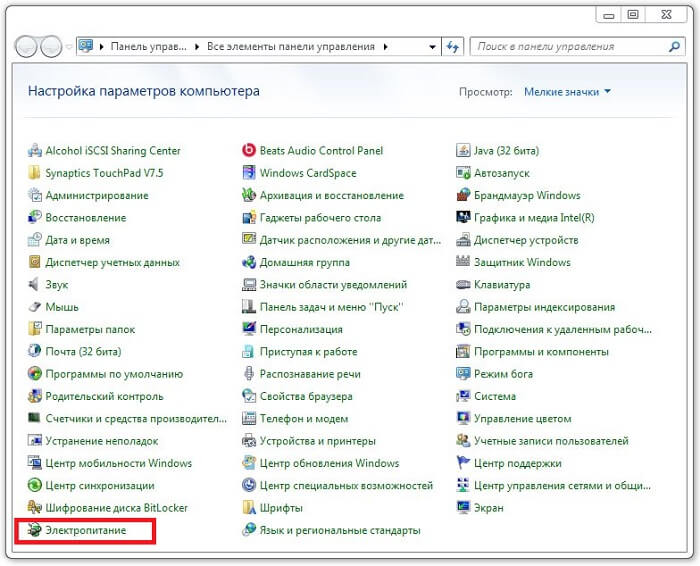Click the Панель управ... breadcrumb segment

click(149, 46)
